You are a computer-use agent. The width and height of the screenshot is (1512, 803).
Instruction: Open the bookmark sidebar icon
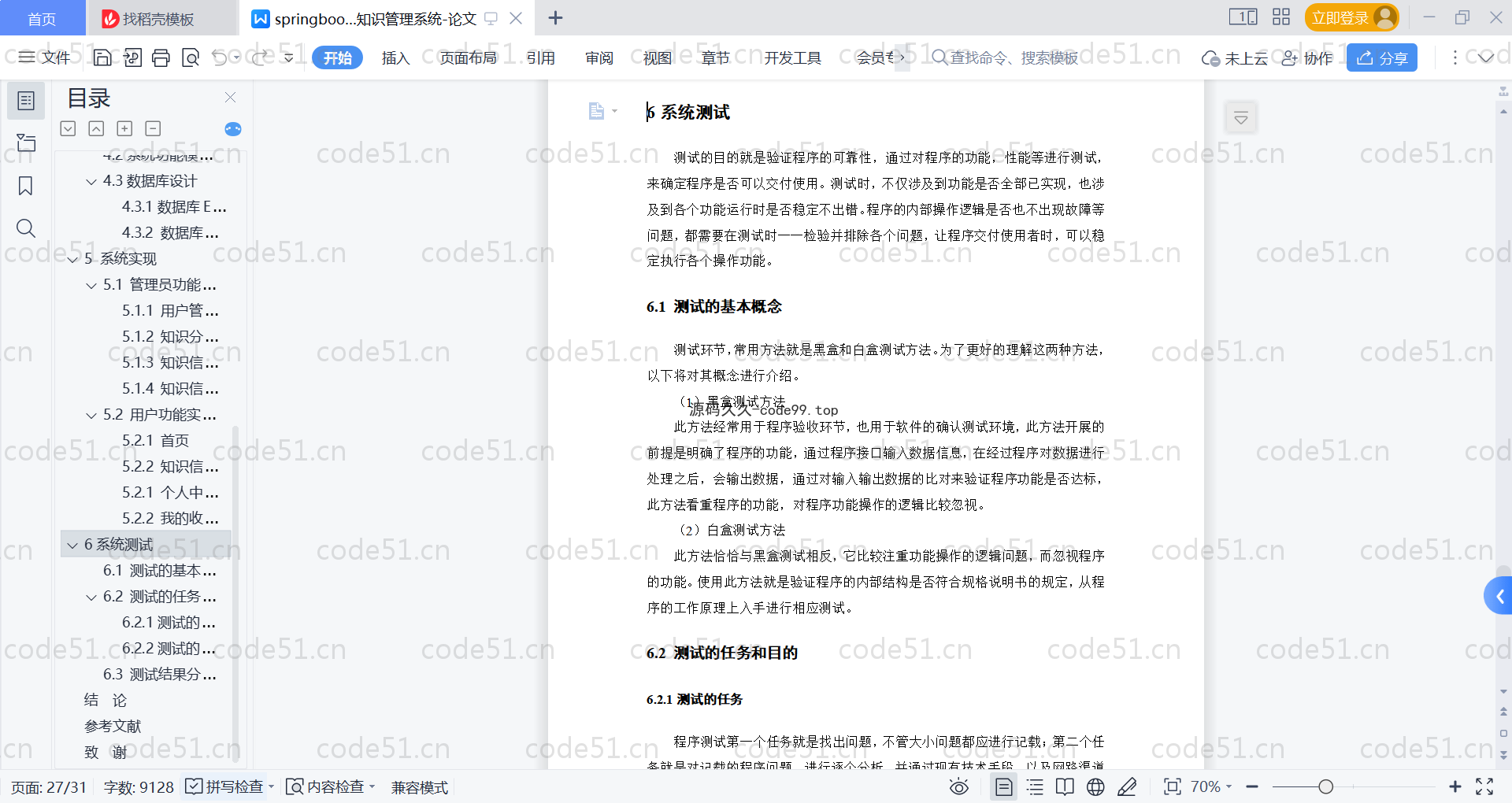click(26, 186)
